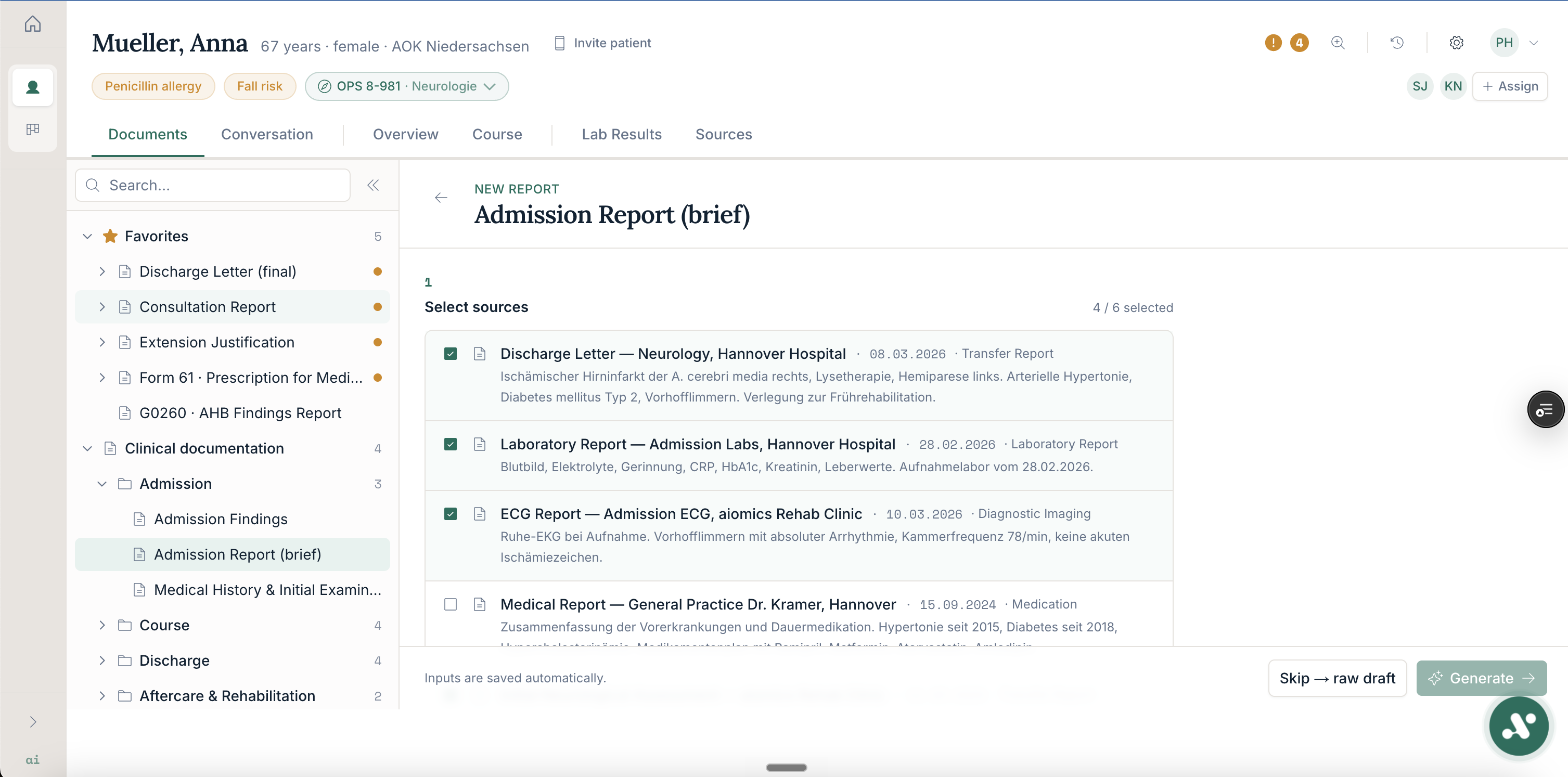Collapse the document panel with double chevron
1568x777 pixels.
pos(373,185)
